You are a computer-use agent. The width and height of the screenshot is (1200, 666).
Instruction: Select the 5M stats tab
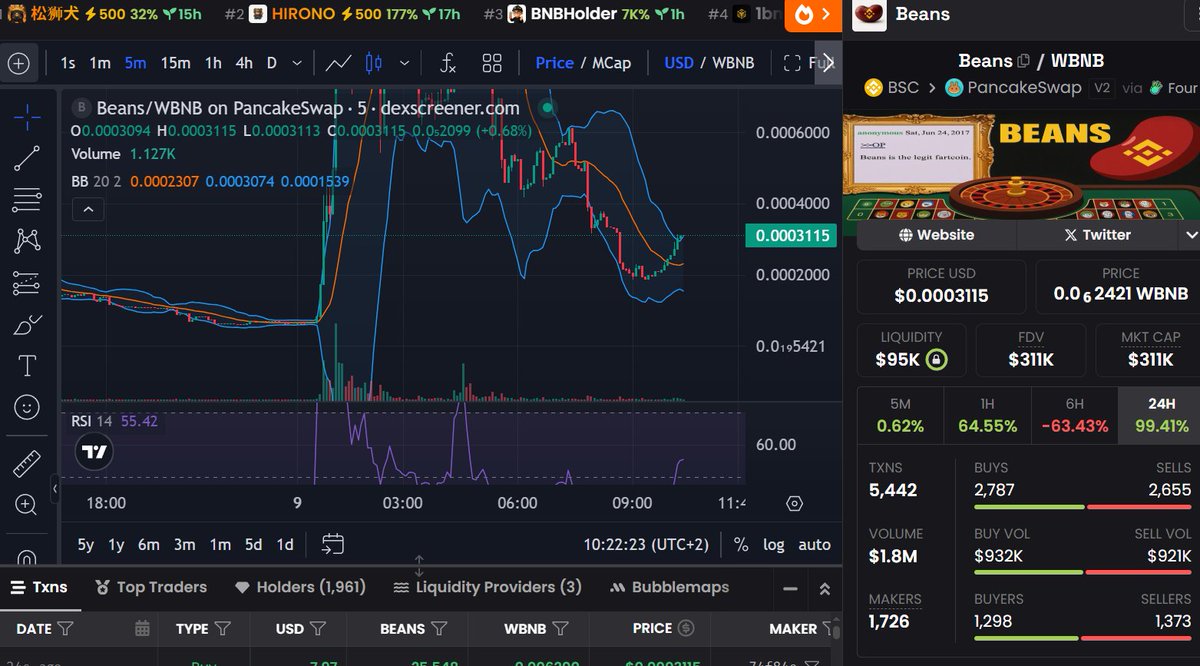coord(900,415)
